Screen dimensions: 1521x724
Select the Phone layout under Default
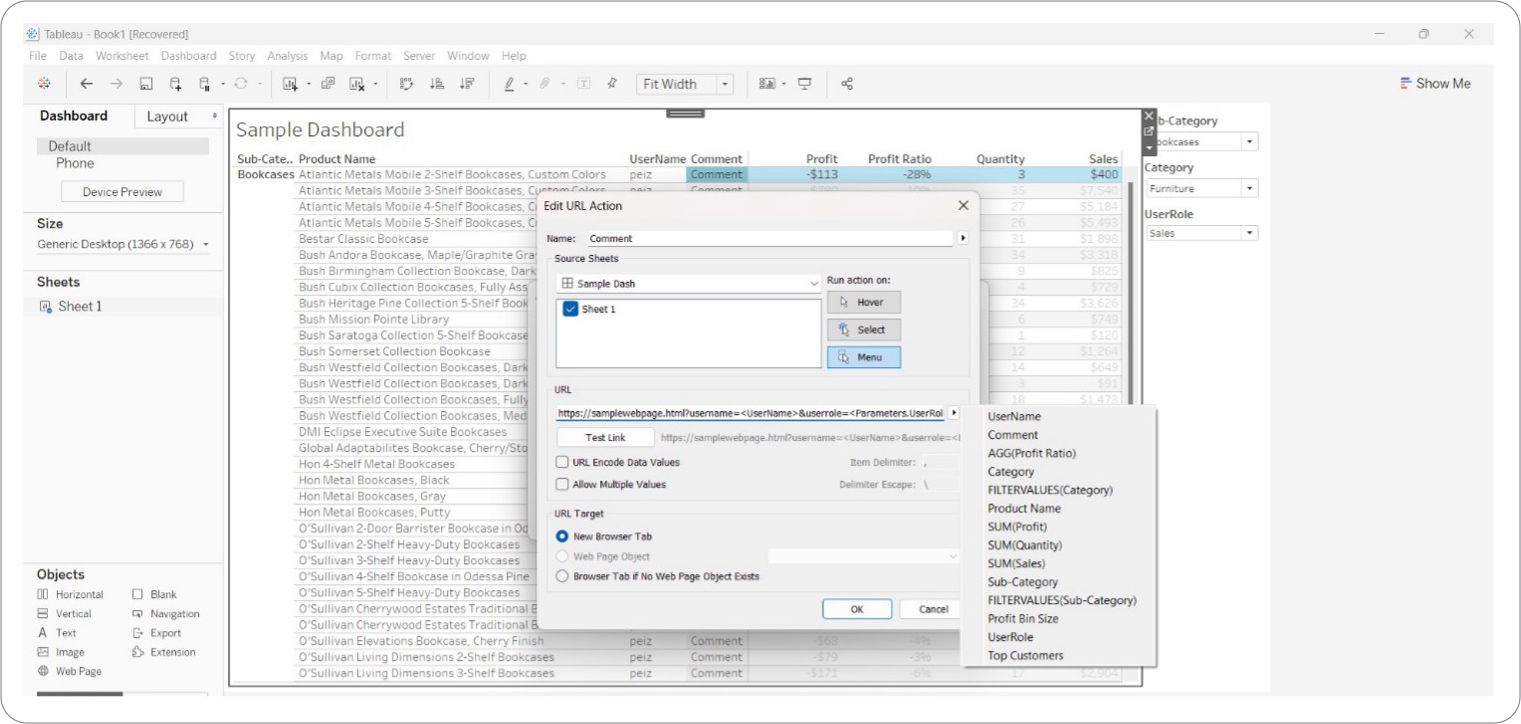pos(75,163)
